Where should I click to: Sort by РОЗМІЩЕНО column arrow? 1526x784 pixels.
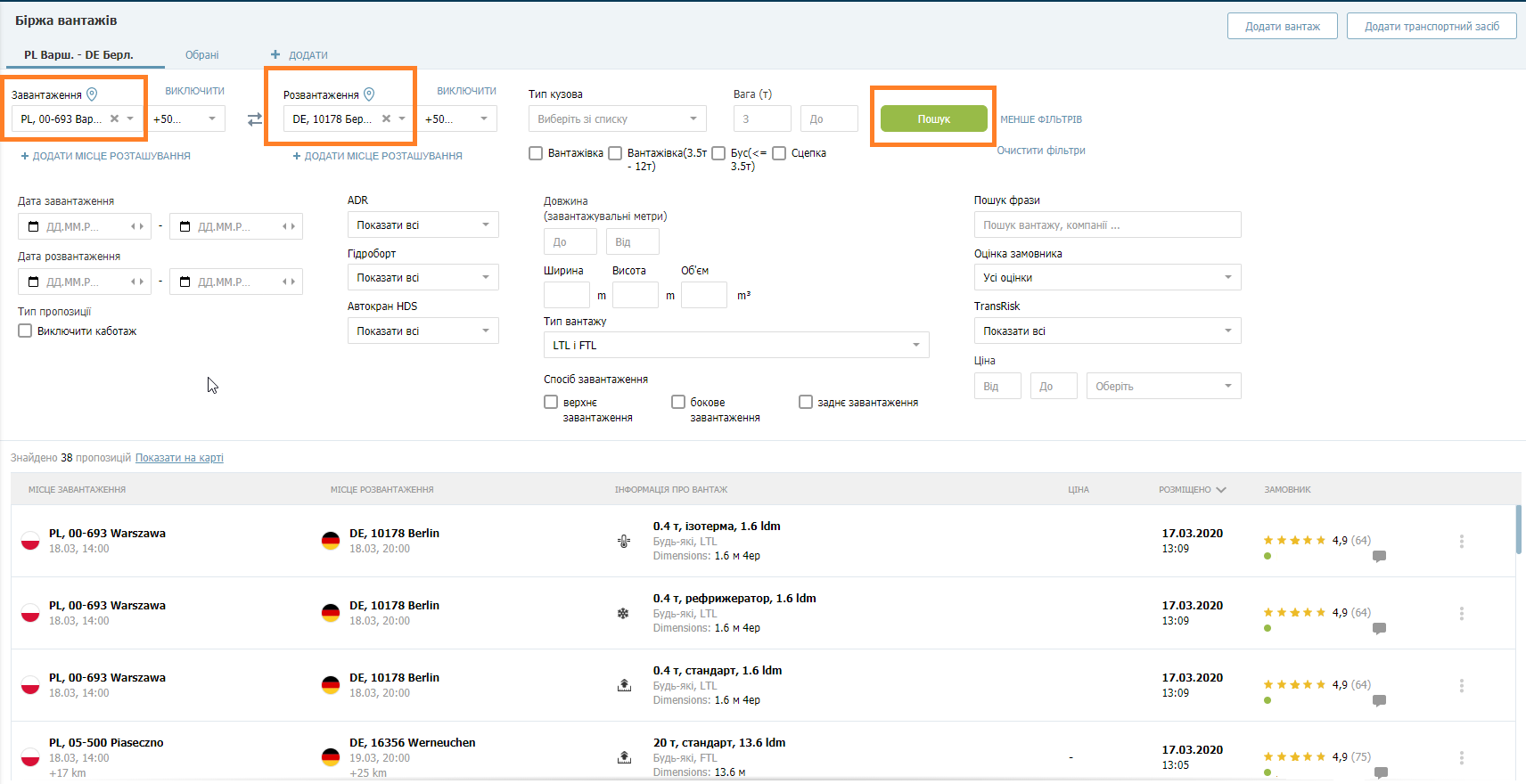point(1221,490)
